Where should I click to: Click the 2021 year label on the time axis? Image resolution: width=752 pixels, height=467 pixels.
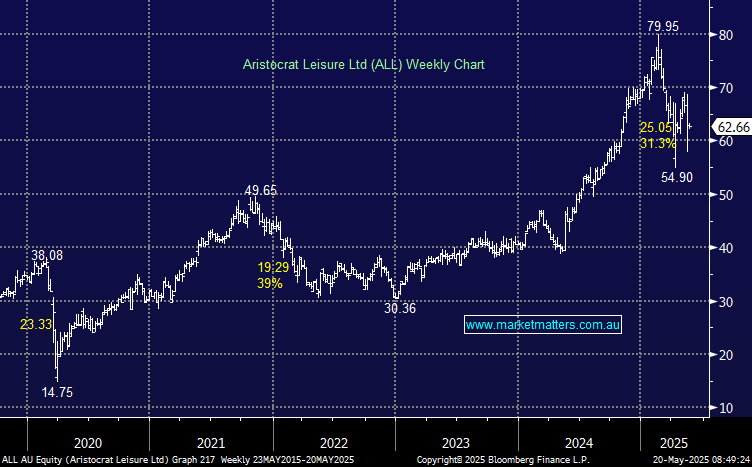(211, 443)
